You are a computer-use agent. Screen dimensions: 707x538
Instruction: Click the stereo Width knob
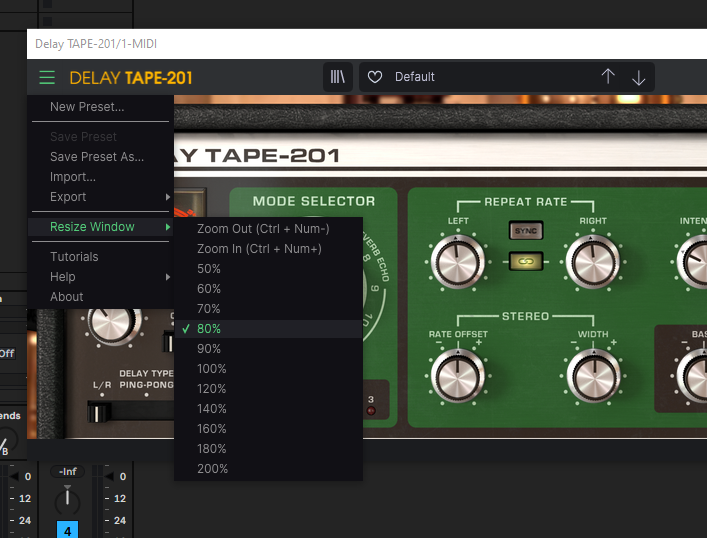pos(592,376)
